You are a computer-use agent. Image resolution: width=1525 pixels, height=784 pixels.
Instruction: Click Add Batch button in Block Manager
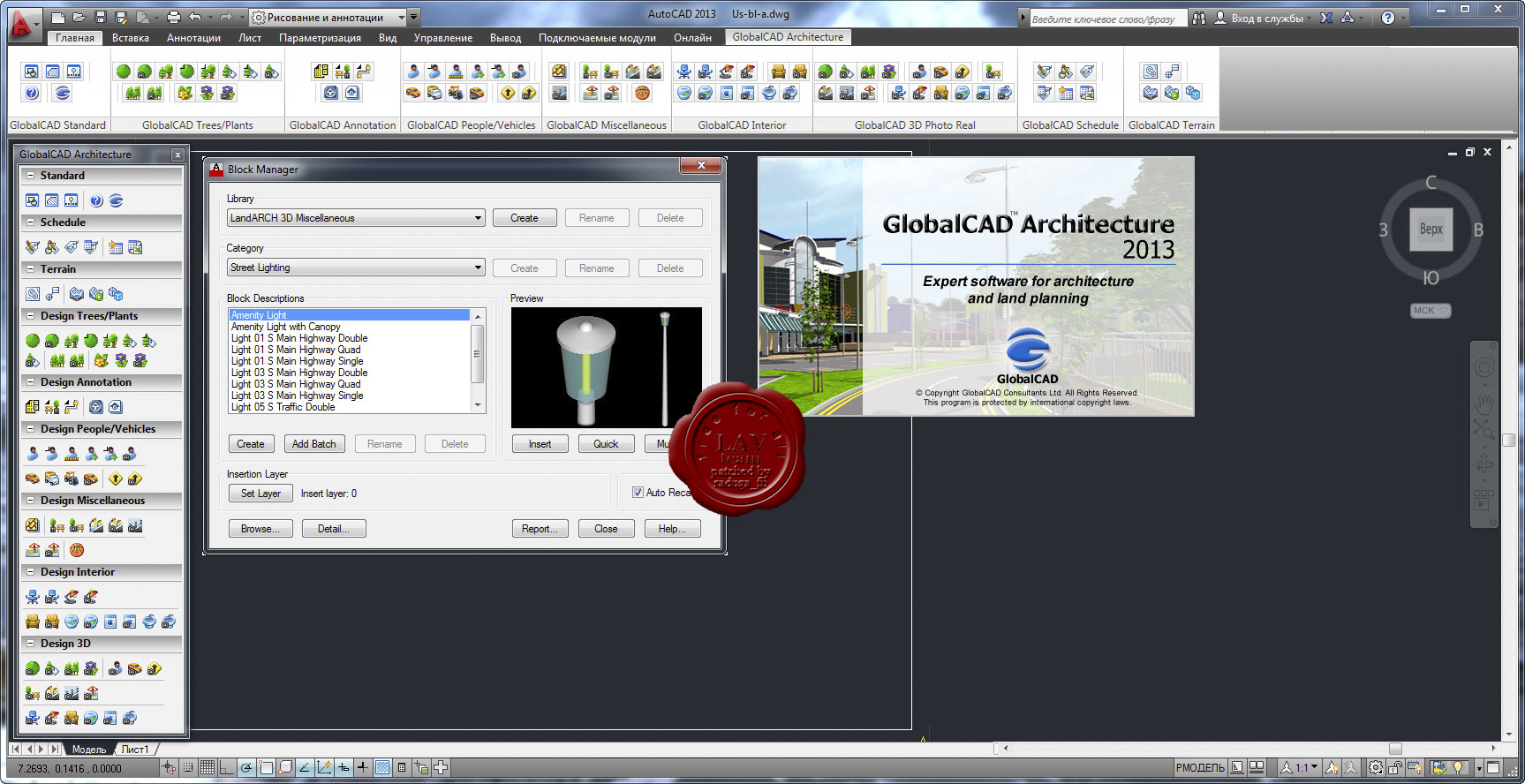[313, 444]
